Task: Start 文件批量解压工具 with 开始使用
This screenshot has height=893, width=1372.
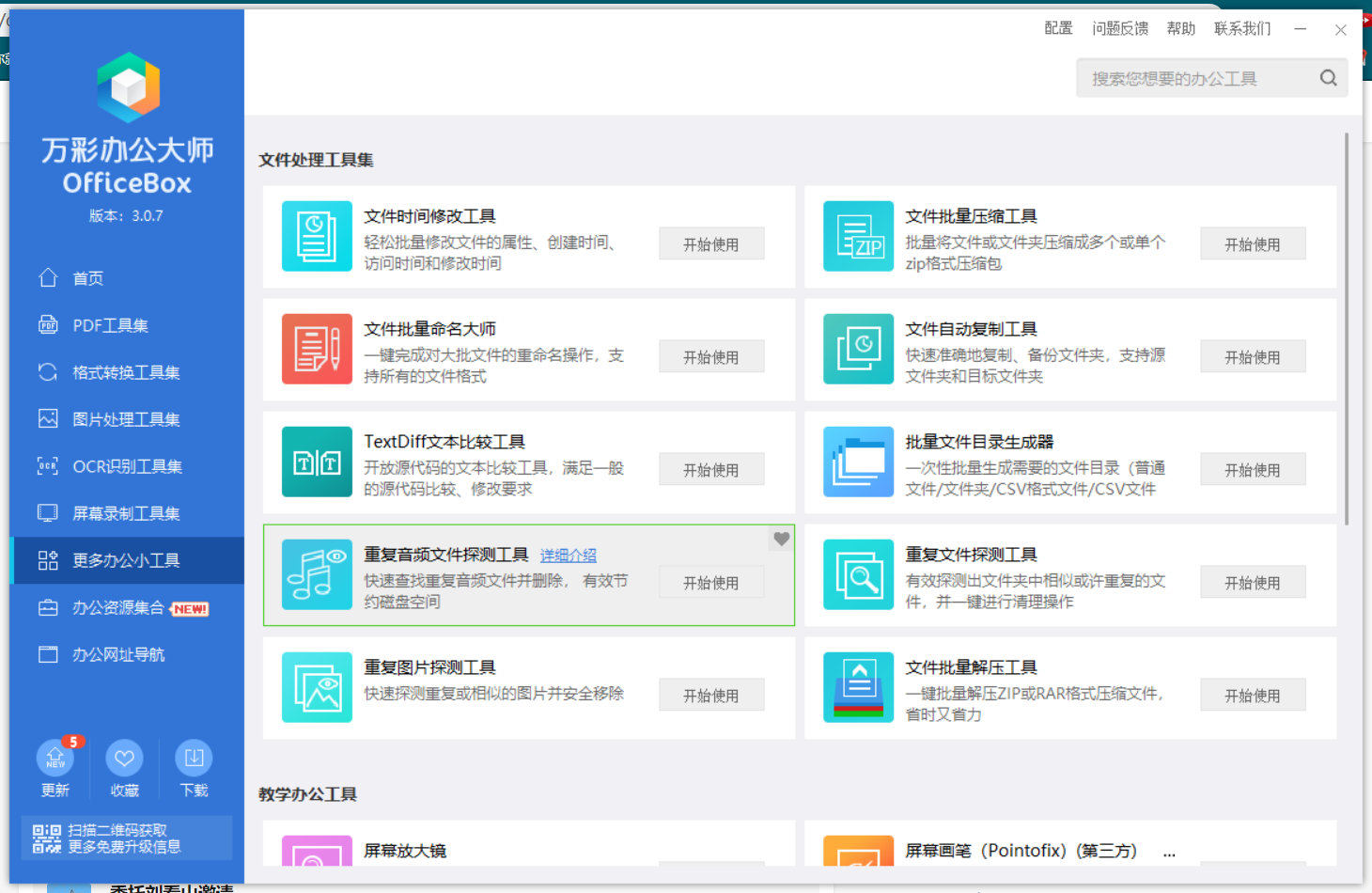Action: [x=1253, y=696]
